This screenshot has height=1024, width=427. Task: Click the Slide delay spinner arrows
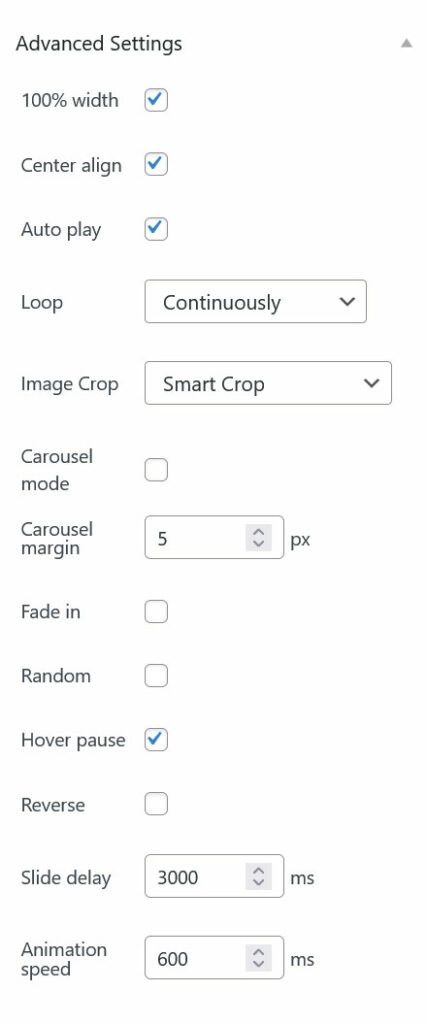[x=258, y=876]
